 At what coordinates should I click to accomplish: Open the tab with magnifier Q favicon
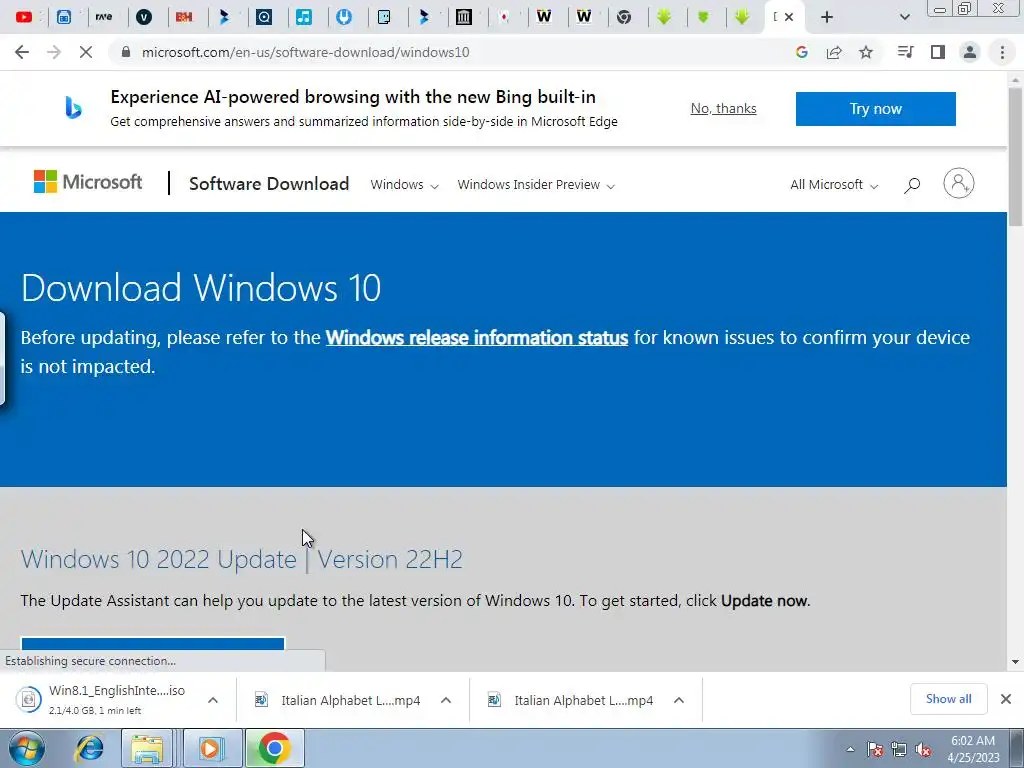(264, 17)
